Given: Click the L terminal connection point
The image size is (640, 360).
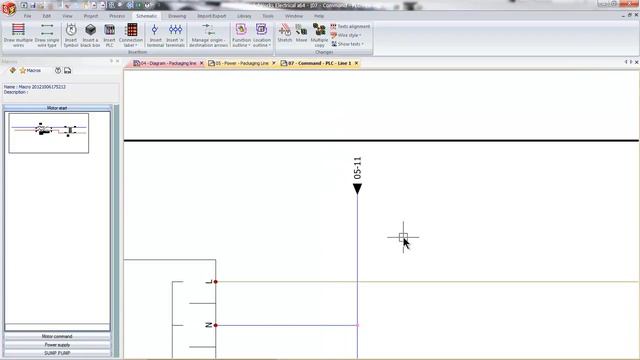Looking at the screenshot, I should (x=216, y=282).
